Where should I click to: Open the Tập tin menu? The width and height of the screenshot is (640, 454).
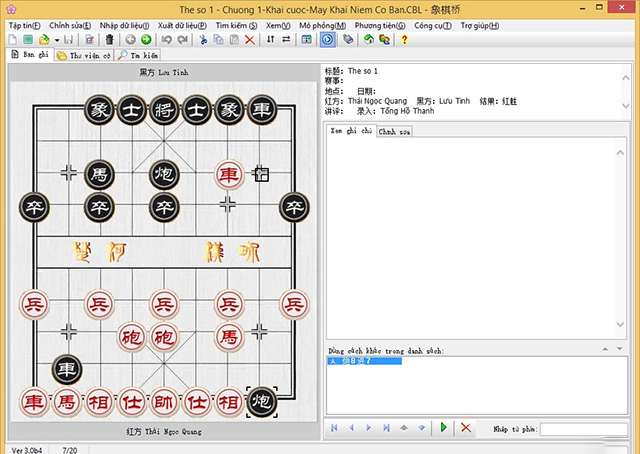click(x=25, y=23)
